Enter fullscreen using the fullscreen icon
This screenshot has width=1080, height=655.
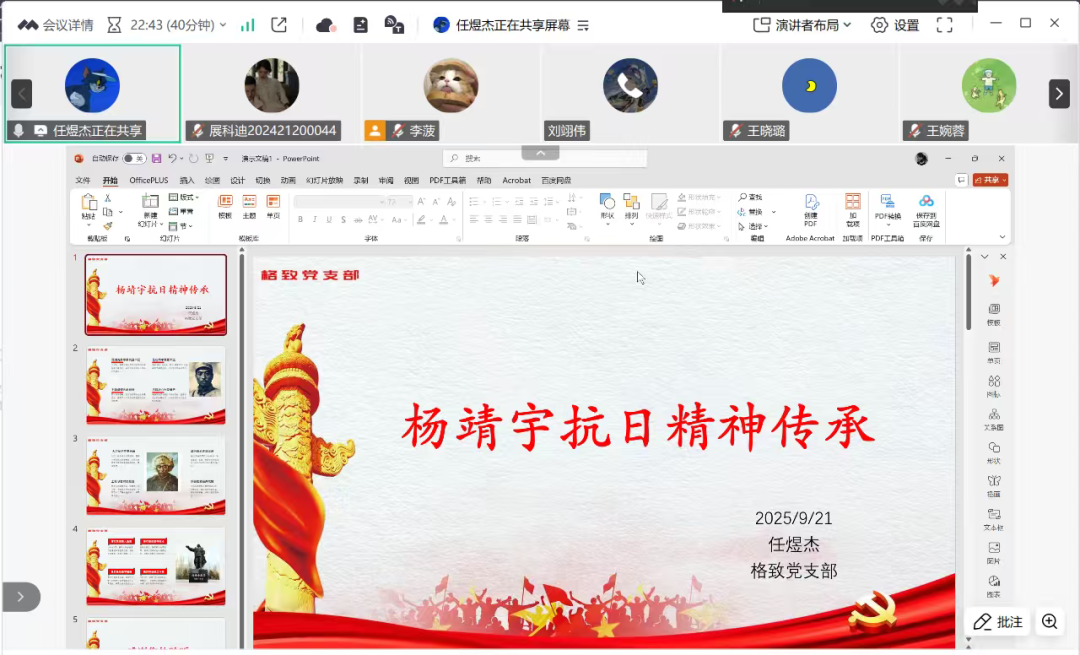tap(945, 25)
